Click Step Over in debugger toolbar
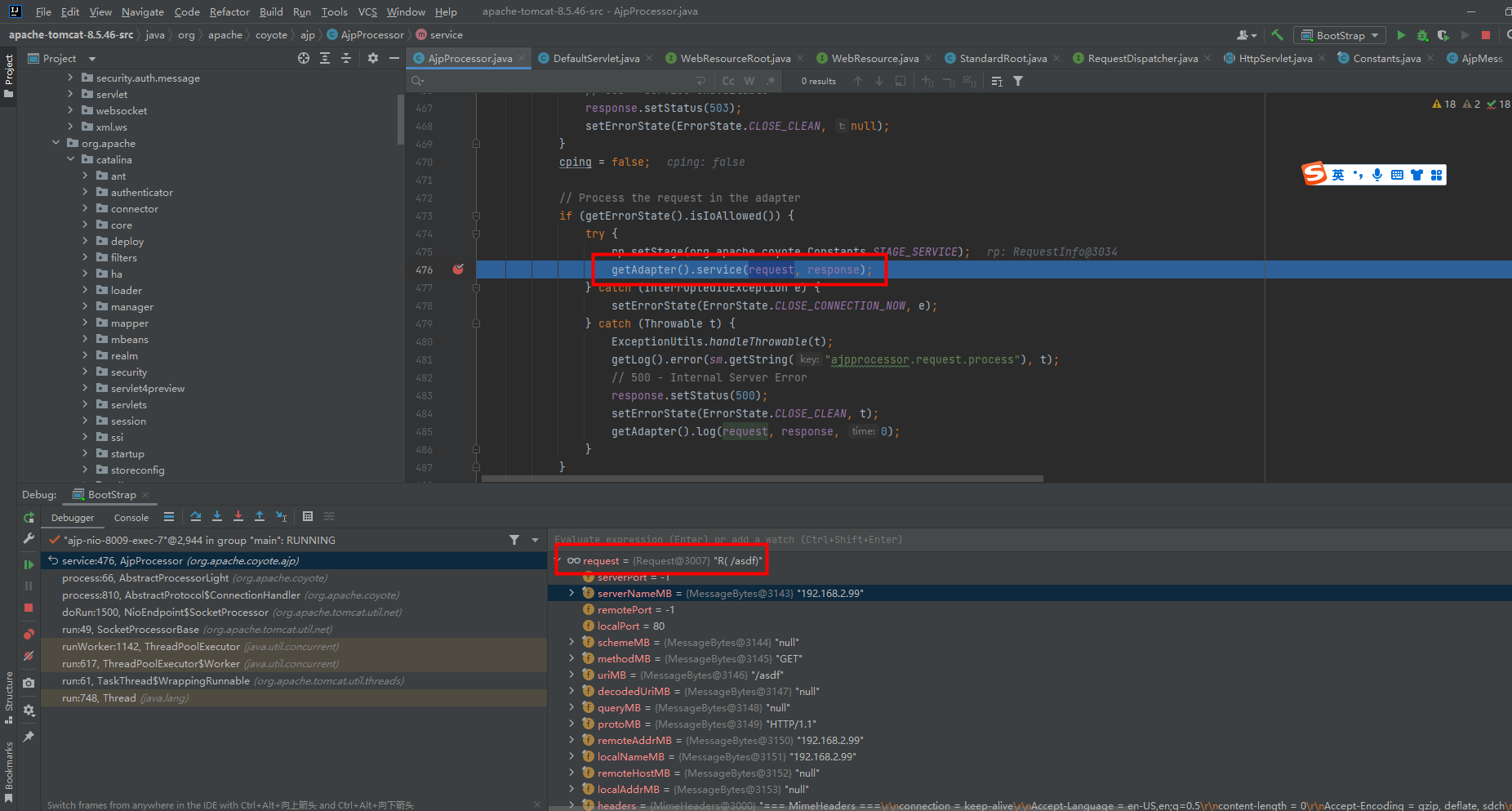This screenshot has height=811, width=1512. point(196,516)
